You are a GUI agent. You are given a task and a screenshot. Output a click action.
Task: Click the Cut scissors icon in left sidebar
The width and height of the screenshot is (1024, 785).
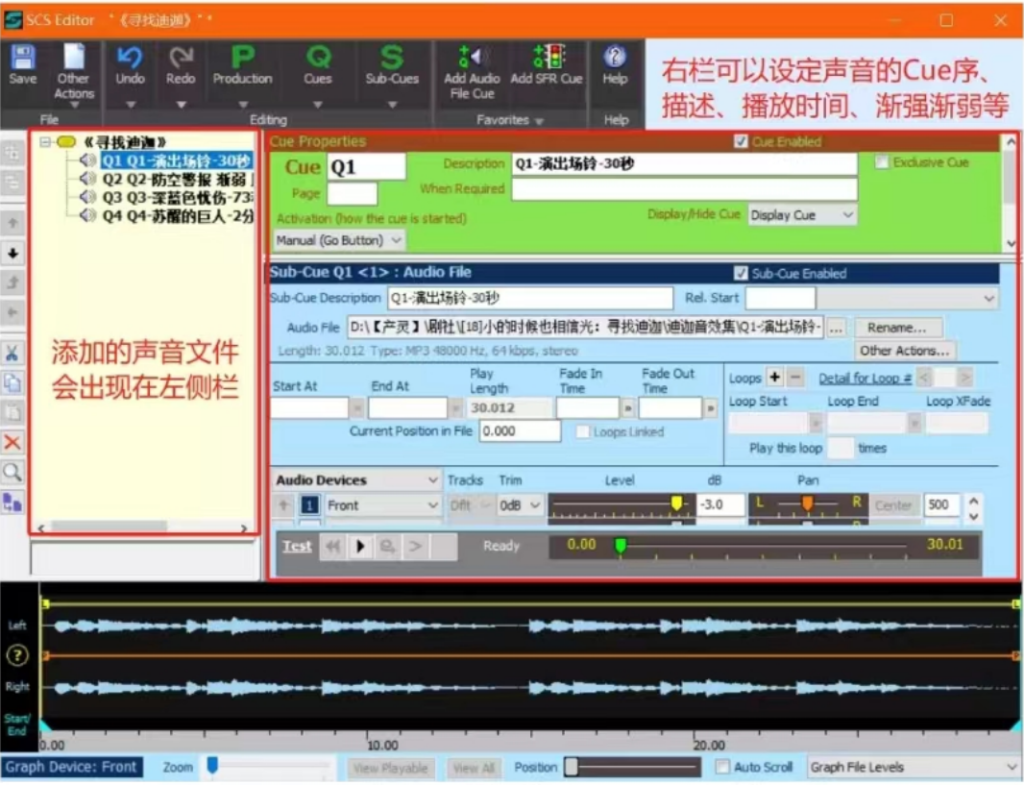click(x=12, y=353)
